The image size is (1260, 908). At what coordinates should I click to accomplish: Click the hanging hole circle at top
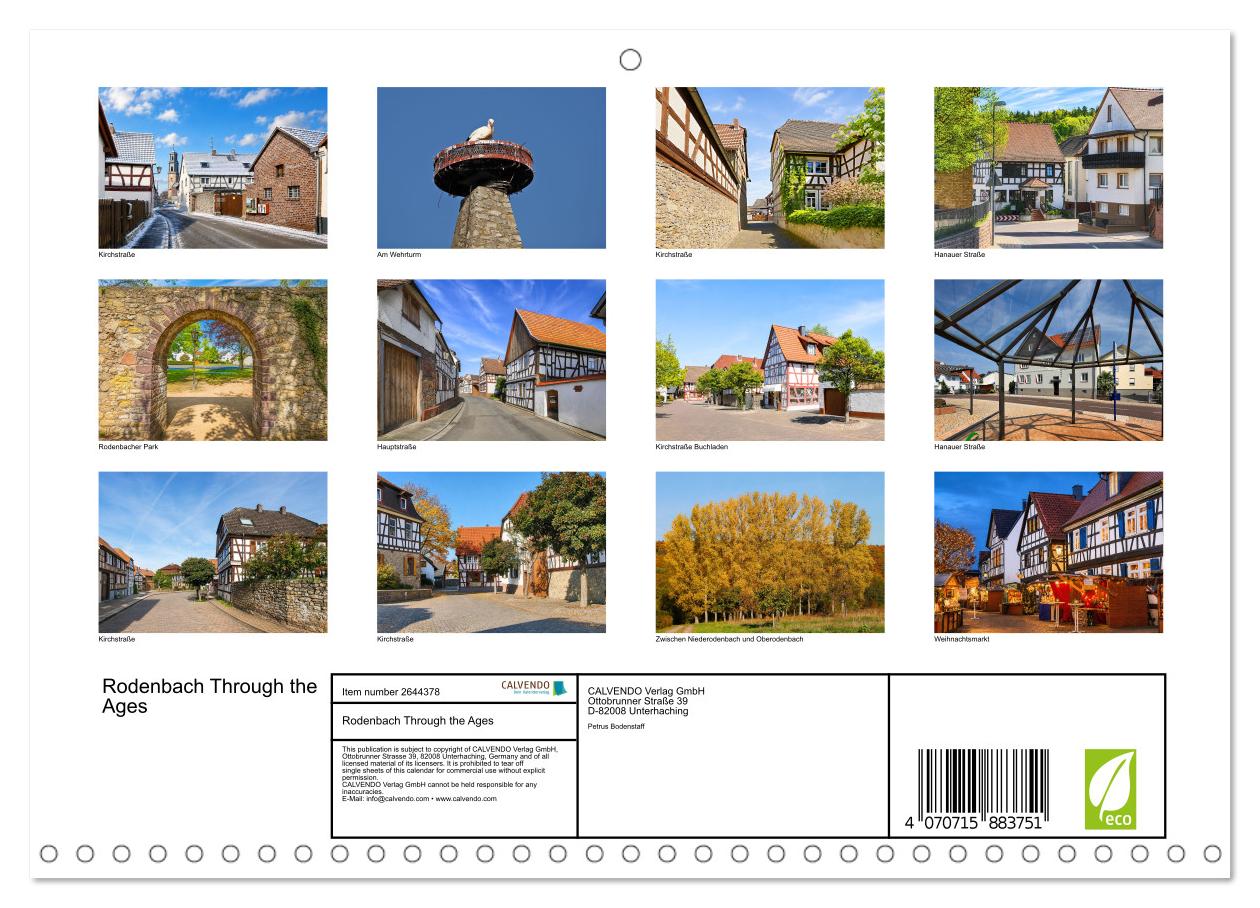(630, 60)
